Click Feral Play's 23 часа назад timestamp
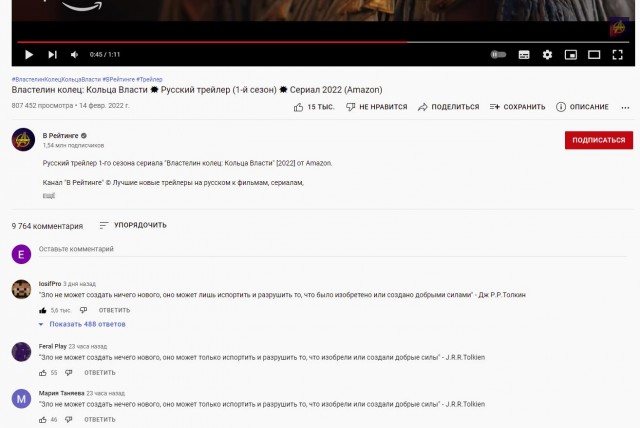 pyautogui.click(x=87, y=346)
